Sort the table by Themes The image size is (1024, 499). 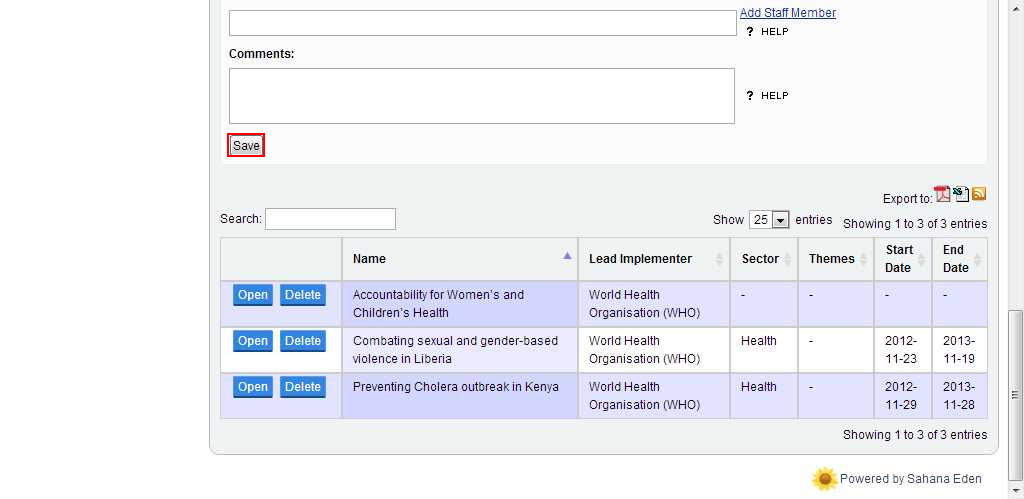[834, 259]
